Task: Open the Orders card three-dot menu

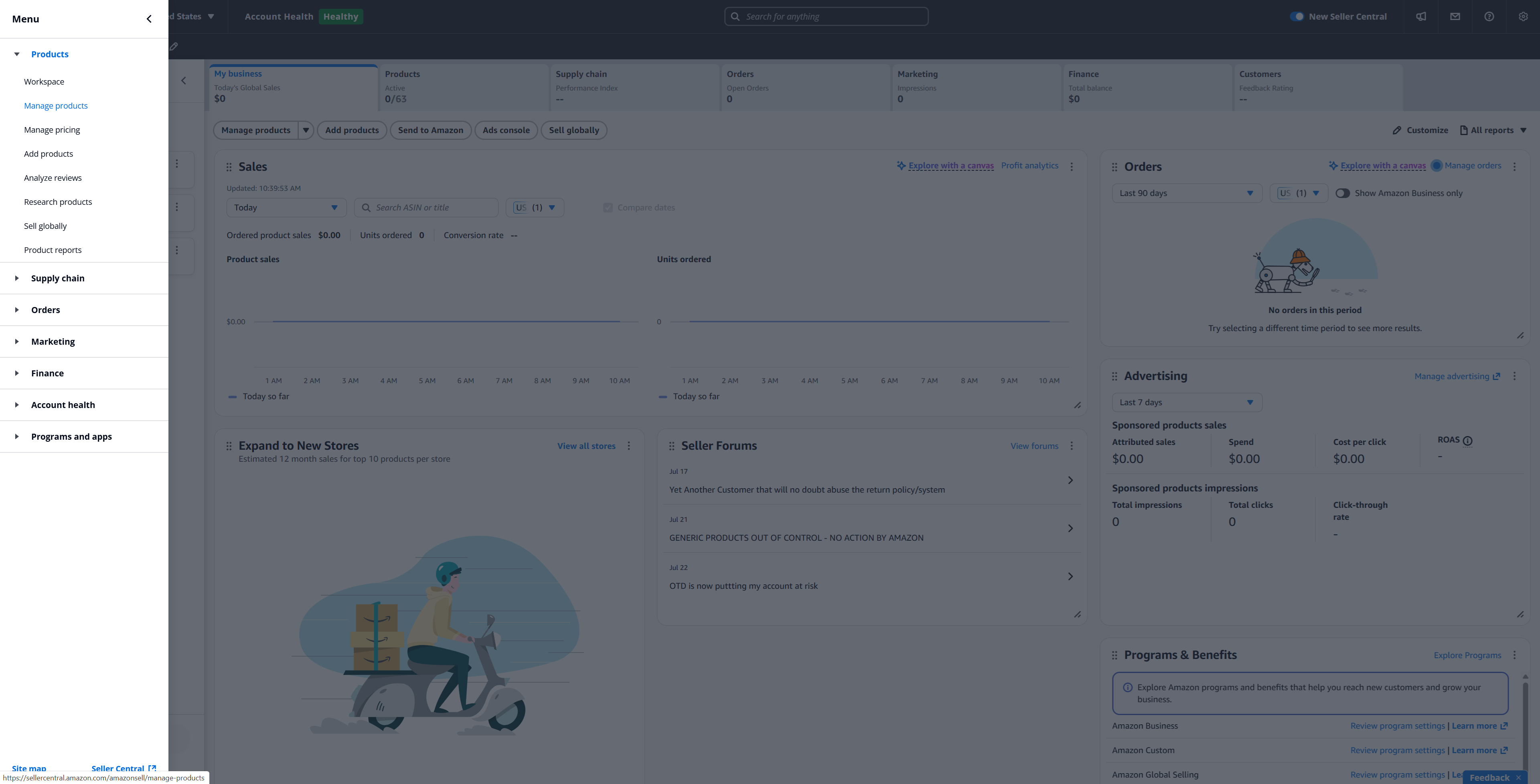Action: point(1514,167)
